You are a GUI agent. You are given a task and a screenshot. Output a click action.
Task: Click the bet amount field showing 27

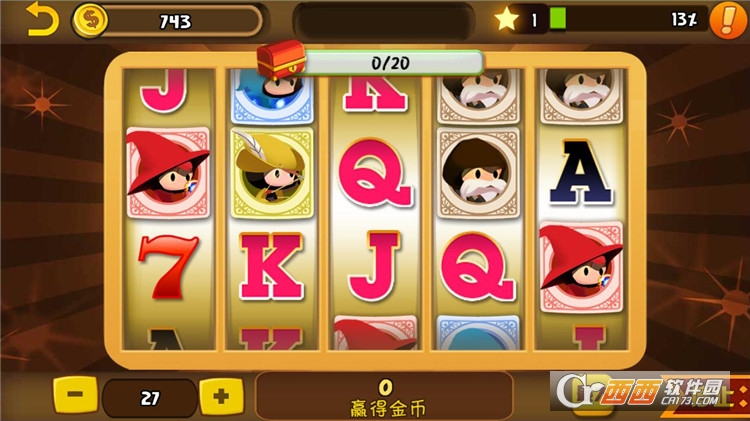149,398
